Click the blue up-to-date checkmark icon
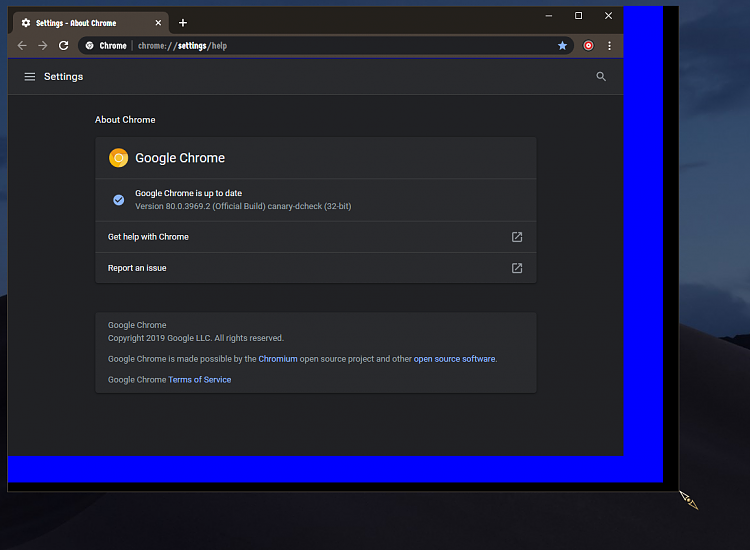The height and width of the screenshot is (550, 750). coord(119,200)
